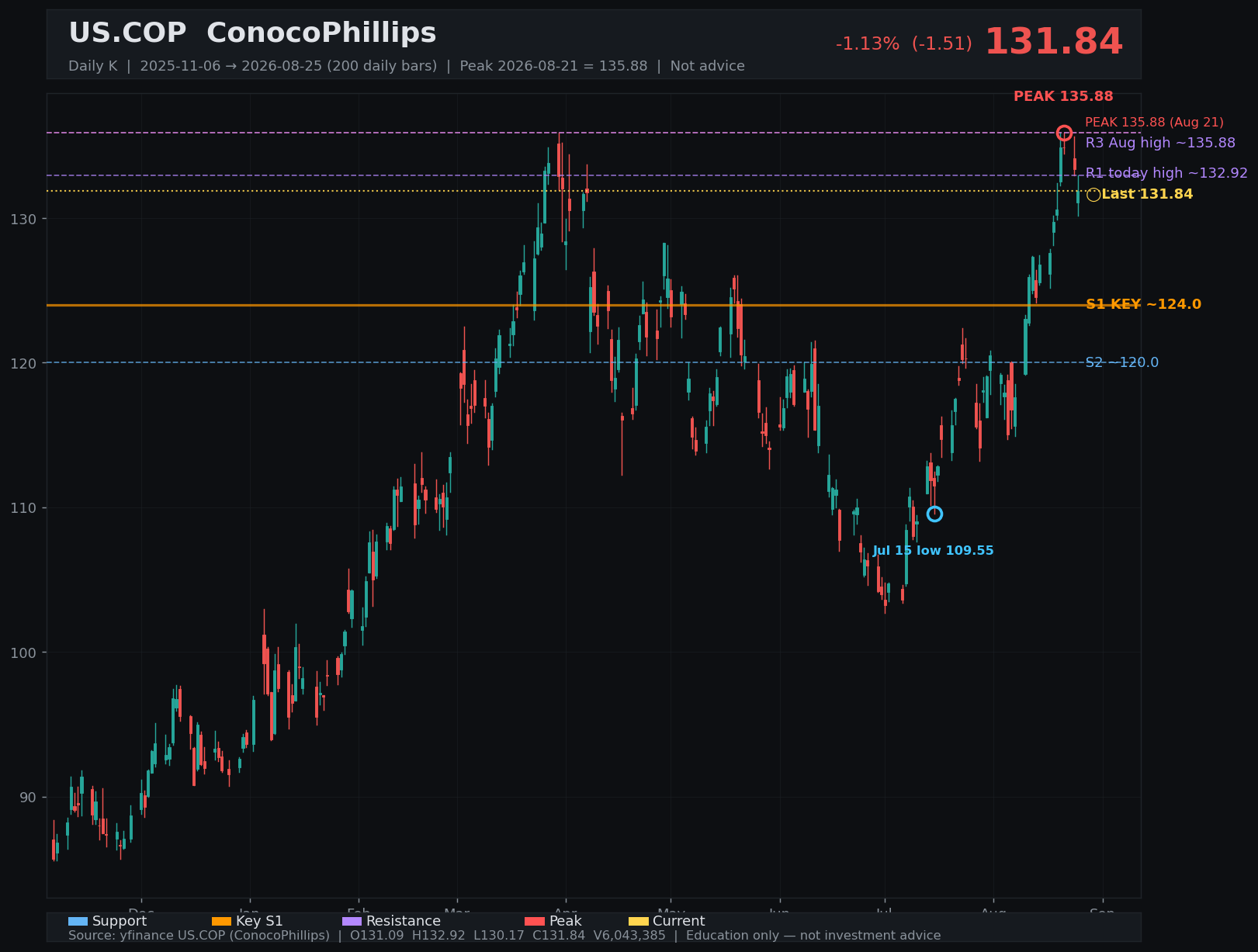Click the 'Last 131.84' label
Image resolution: width=1258 pixels, height=952 pixels.
pos(1147,194)
